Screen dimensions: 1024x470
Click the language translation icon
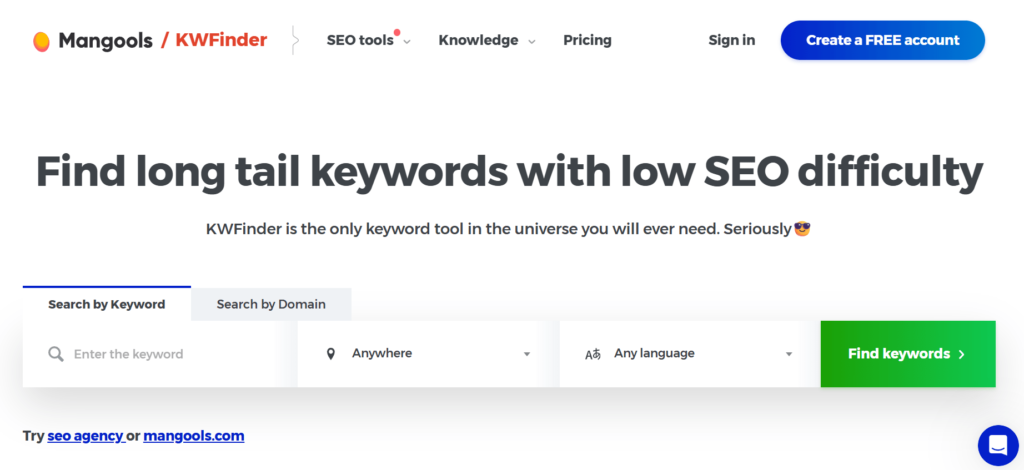point(592,354)
